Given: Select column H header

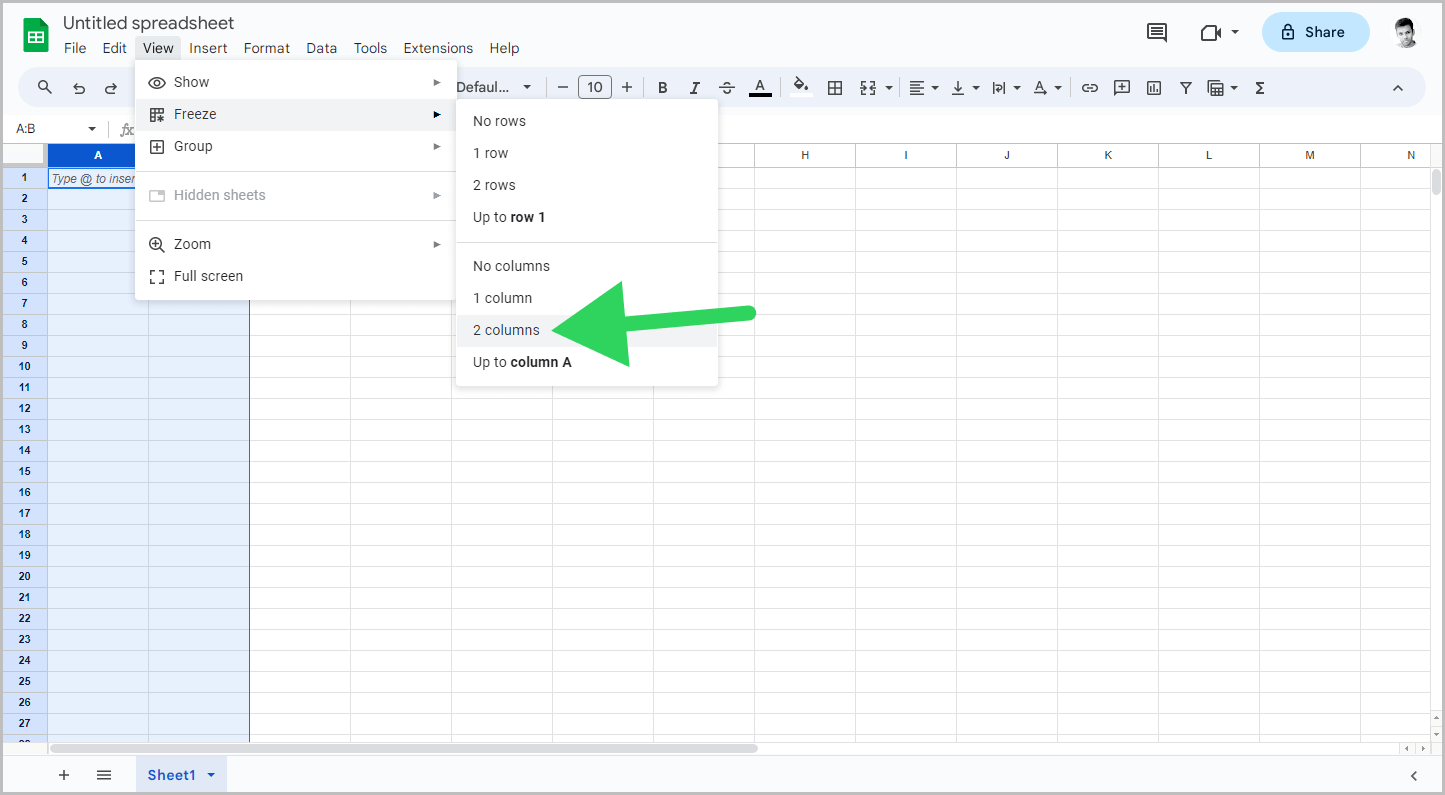Looking at the screenshot, I should 805,155.
